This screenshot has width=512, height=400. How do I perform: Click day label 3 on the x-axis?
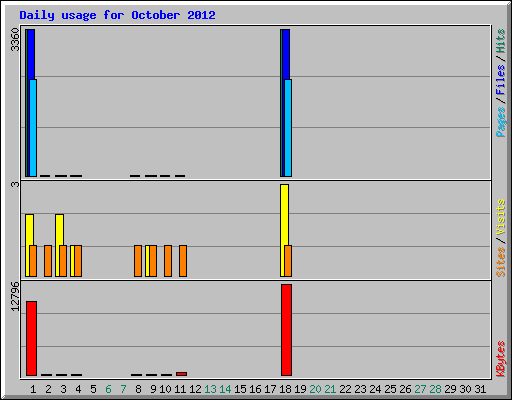coord(63,389)
